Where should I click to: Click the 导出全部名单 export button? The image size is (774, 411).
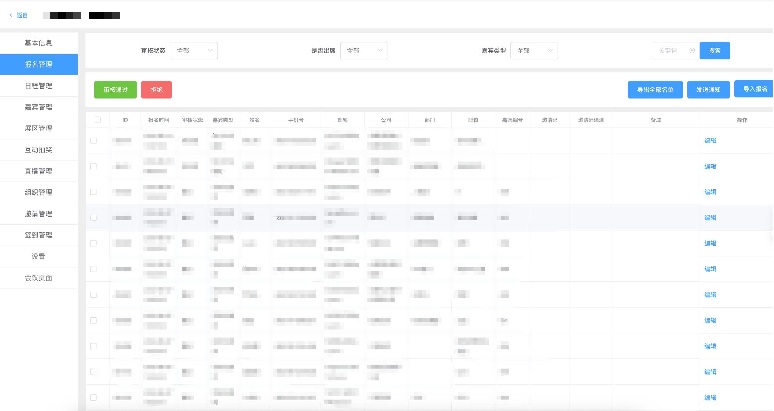click(x=656, y=90)
